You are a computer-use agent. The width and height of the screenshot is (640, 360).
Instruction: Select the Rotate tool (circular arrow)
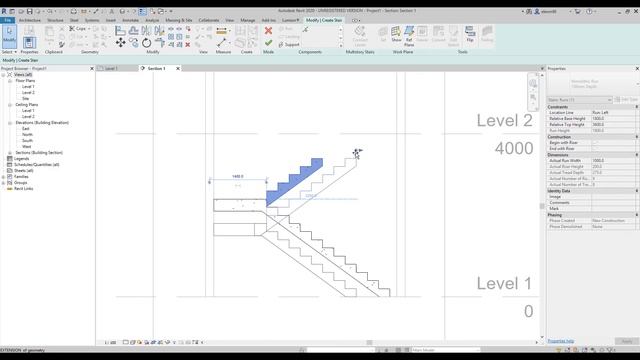[147, 42]
